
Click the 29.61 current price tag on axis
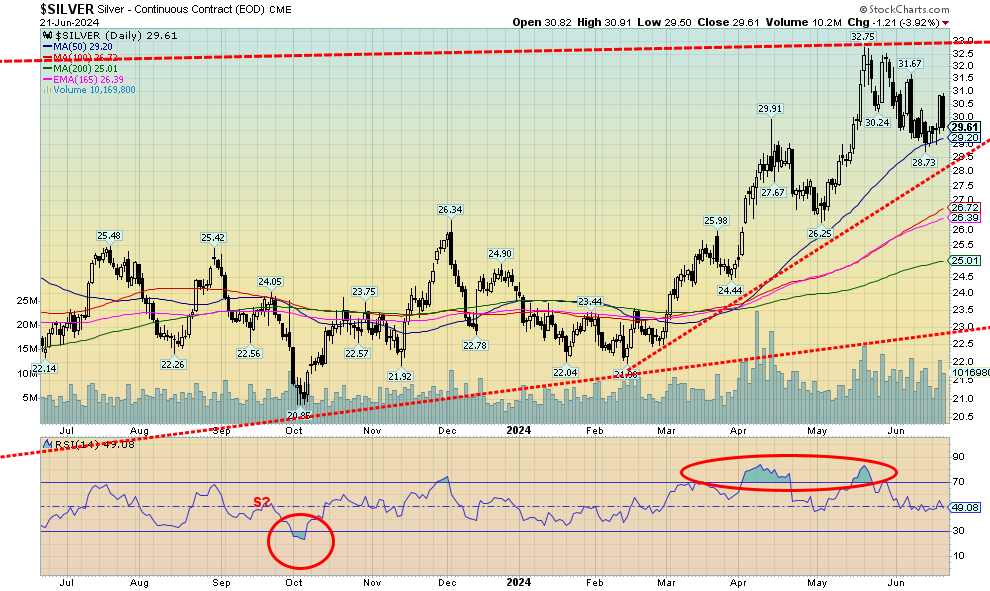(964, 128)
